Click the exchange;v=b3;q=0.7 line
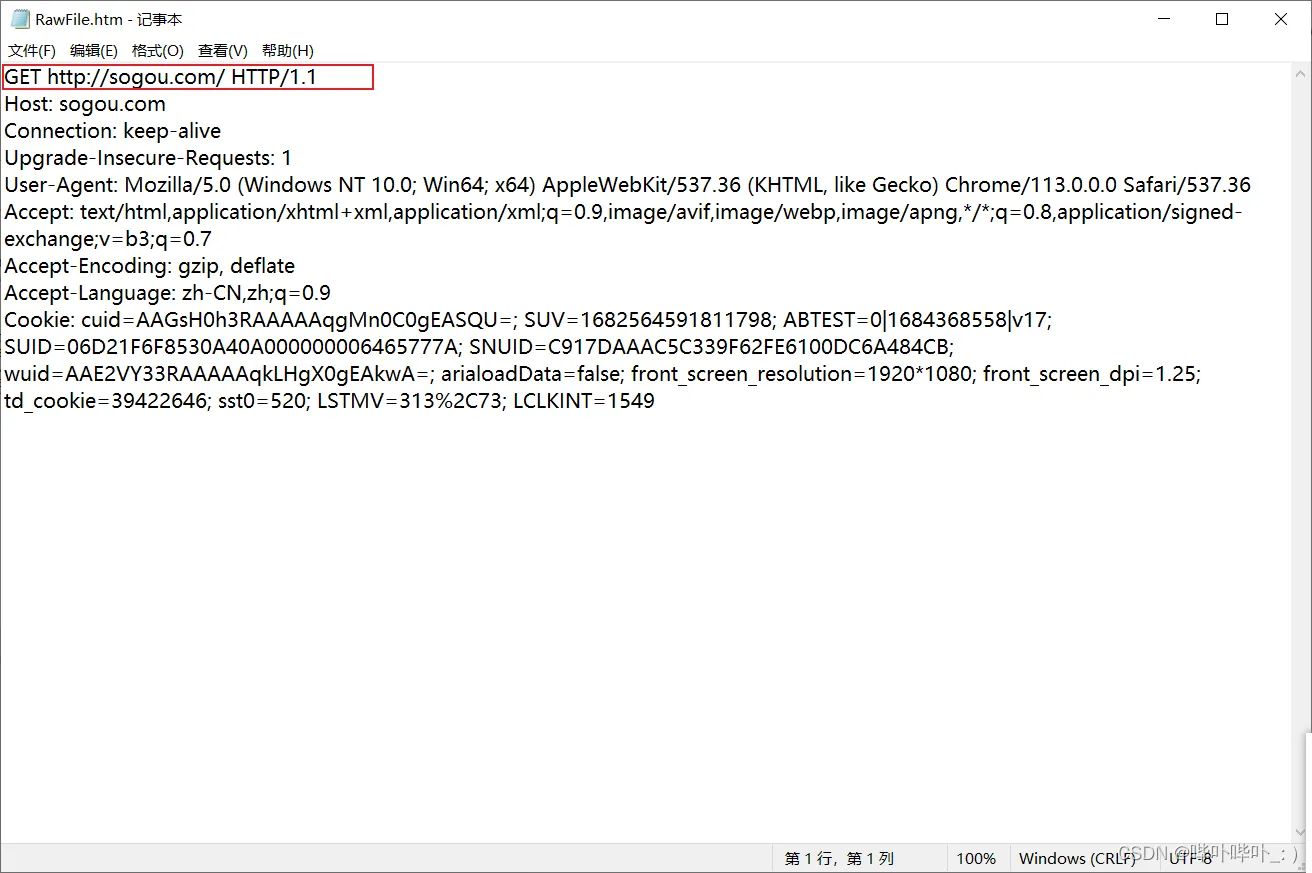The width and height of the screenshot is (1312, 873). [108, 239]
